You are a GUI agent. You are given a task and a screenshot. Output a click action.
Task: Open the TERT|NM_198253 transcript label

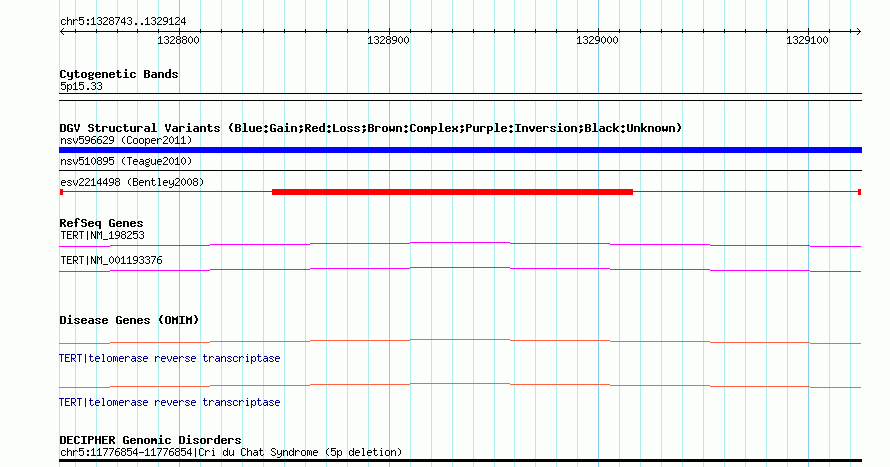coord(102,235)
